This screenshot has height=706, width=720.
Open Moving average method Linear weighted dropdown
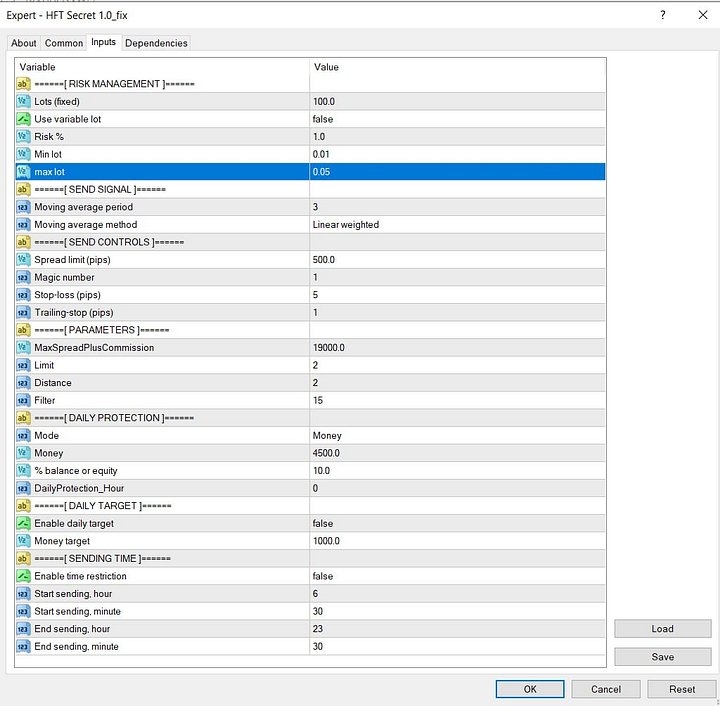(x=456, y=225)
